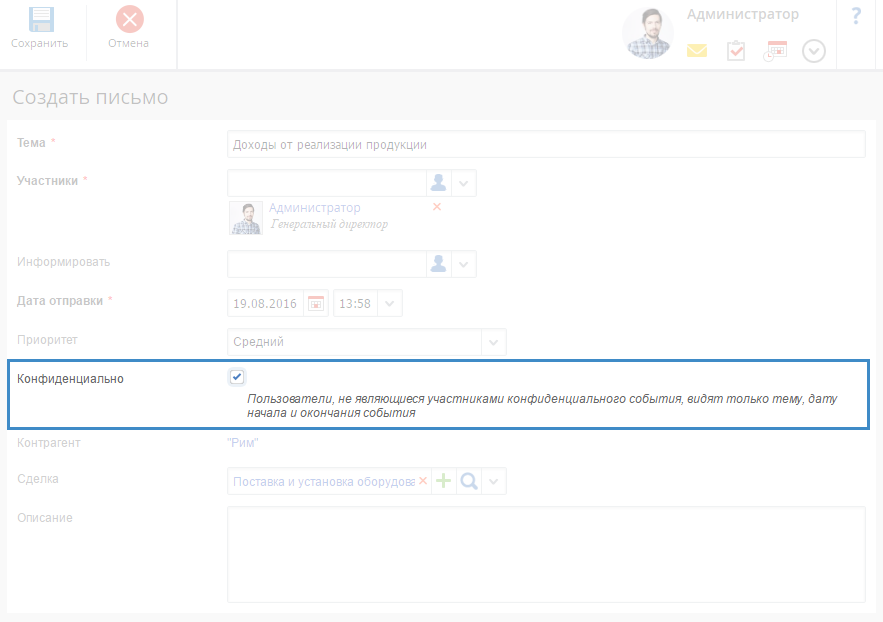
Task: Open the "Рим" contractor link
Action: pyautogui.click(x=243, y=443)
